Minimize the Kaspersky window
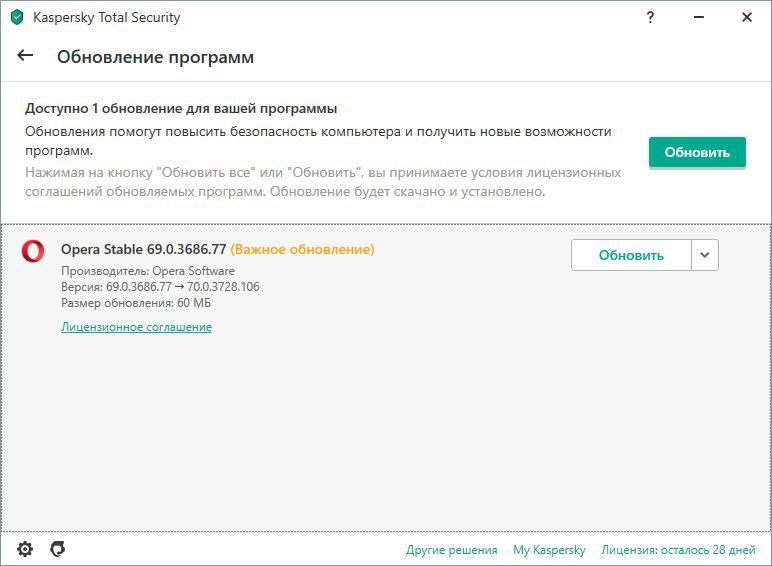772x566 pixels. (x=699, y=17)
